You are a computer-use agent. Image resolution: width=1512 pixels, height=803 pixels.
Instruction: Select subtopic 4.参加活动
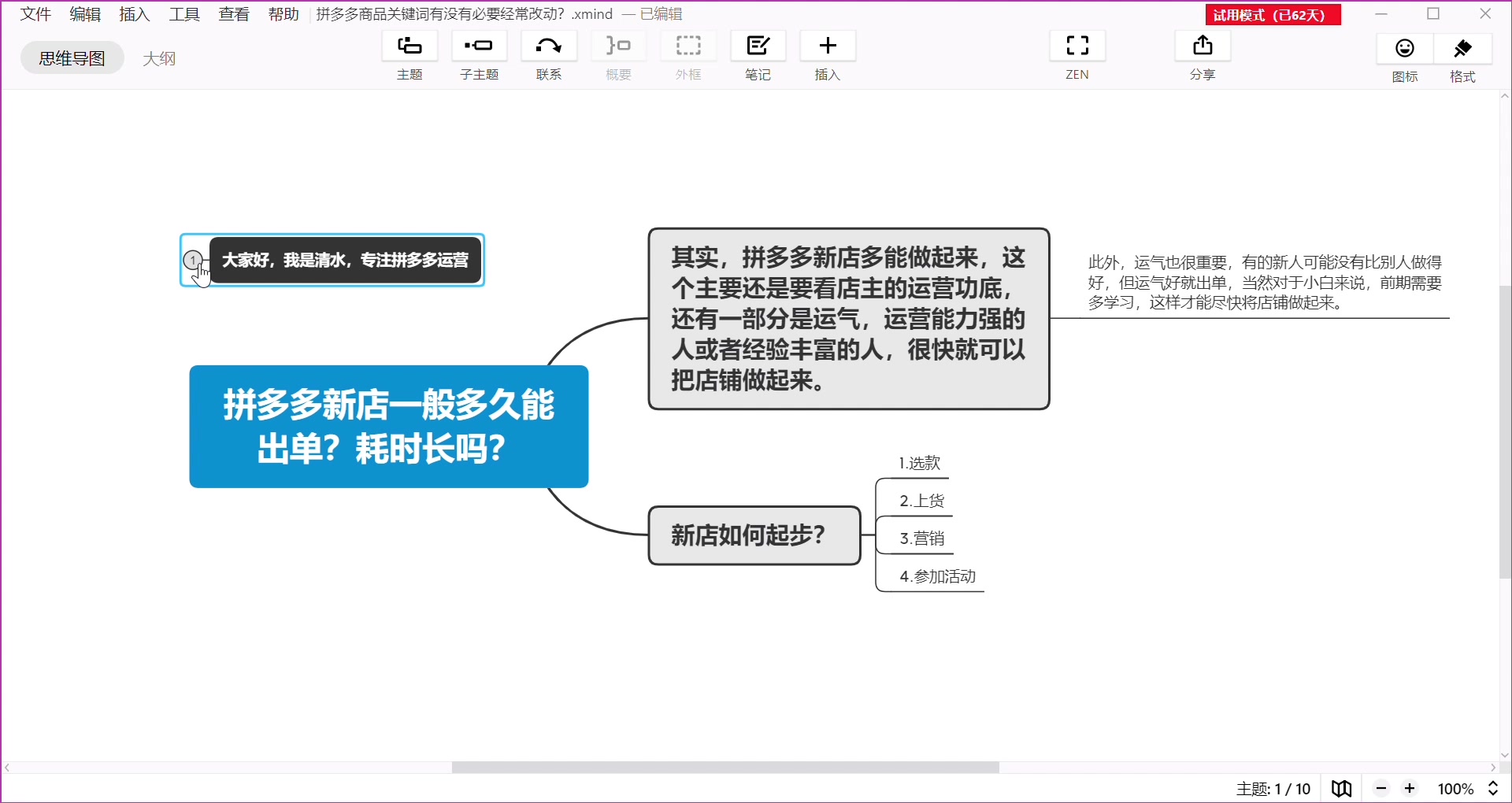pos(938,576)
